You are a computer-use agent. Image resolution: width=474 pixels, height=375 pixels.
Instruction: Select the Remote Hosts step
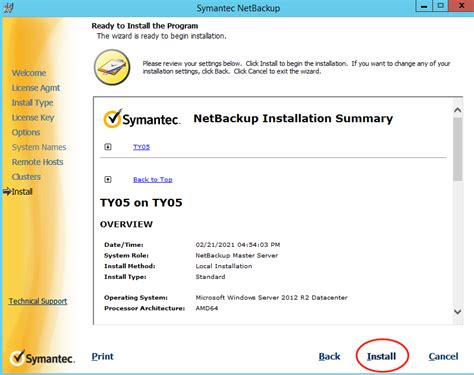[38, 162]
